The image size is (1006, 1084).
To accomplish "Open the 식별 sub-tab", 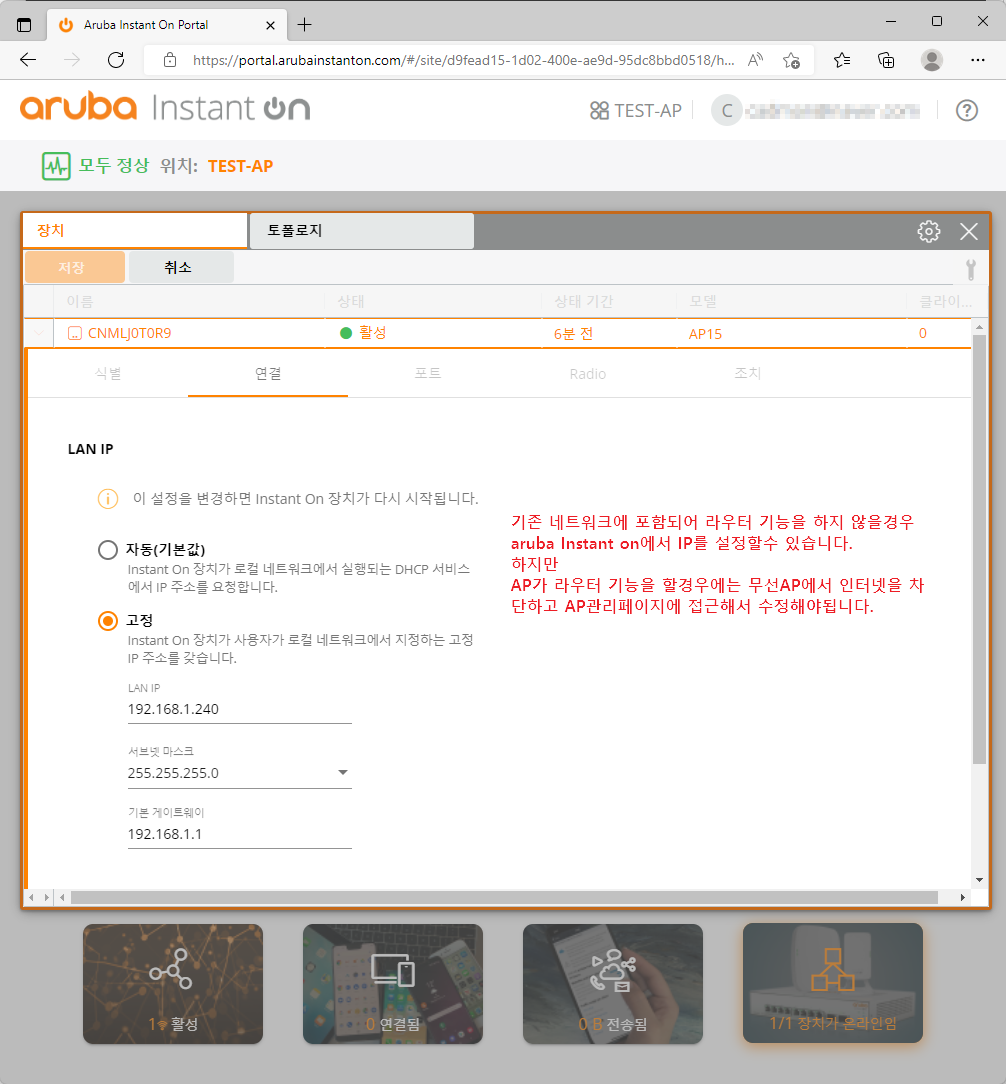I will (x=108, y=374).
